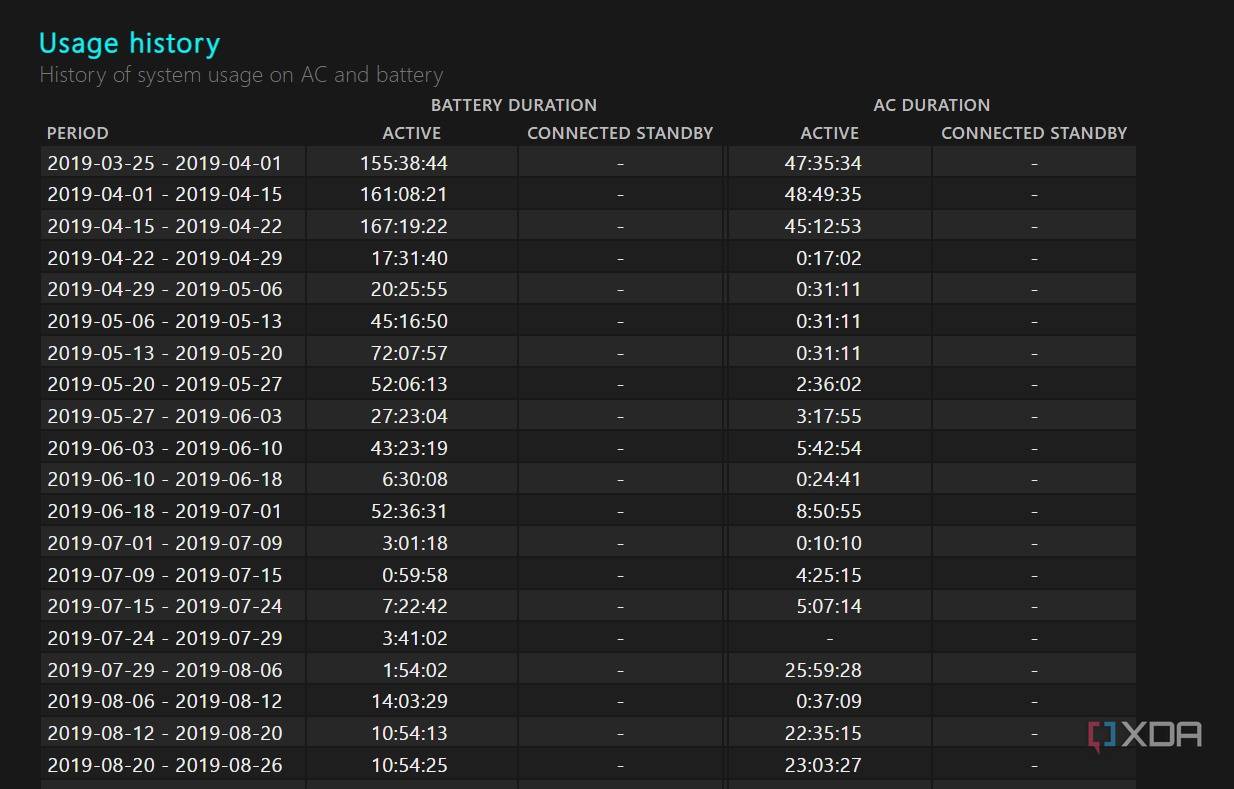Click battery active value 20:25:55
Viewport: 1234px width, 789px height.
[x=410, y=289]
